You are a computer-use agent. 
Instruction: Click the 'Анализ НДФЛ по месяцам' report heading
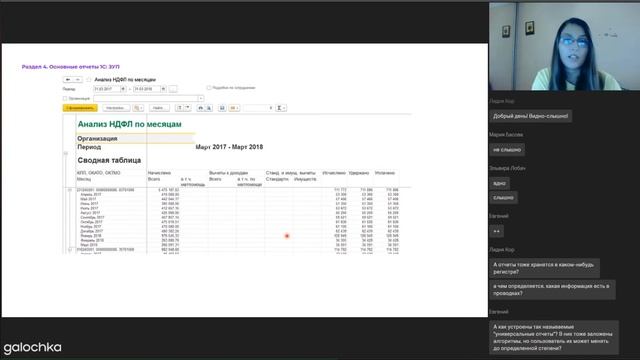pos(129,124)
